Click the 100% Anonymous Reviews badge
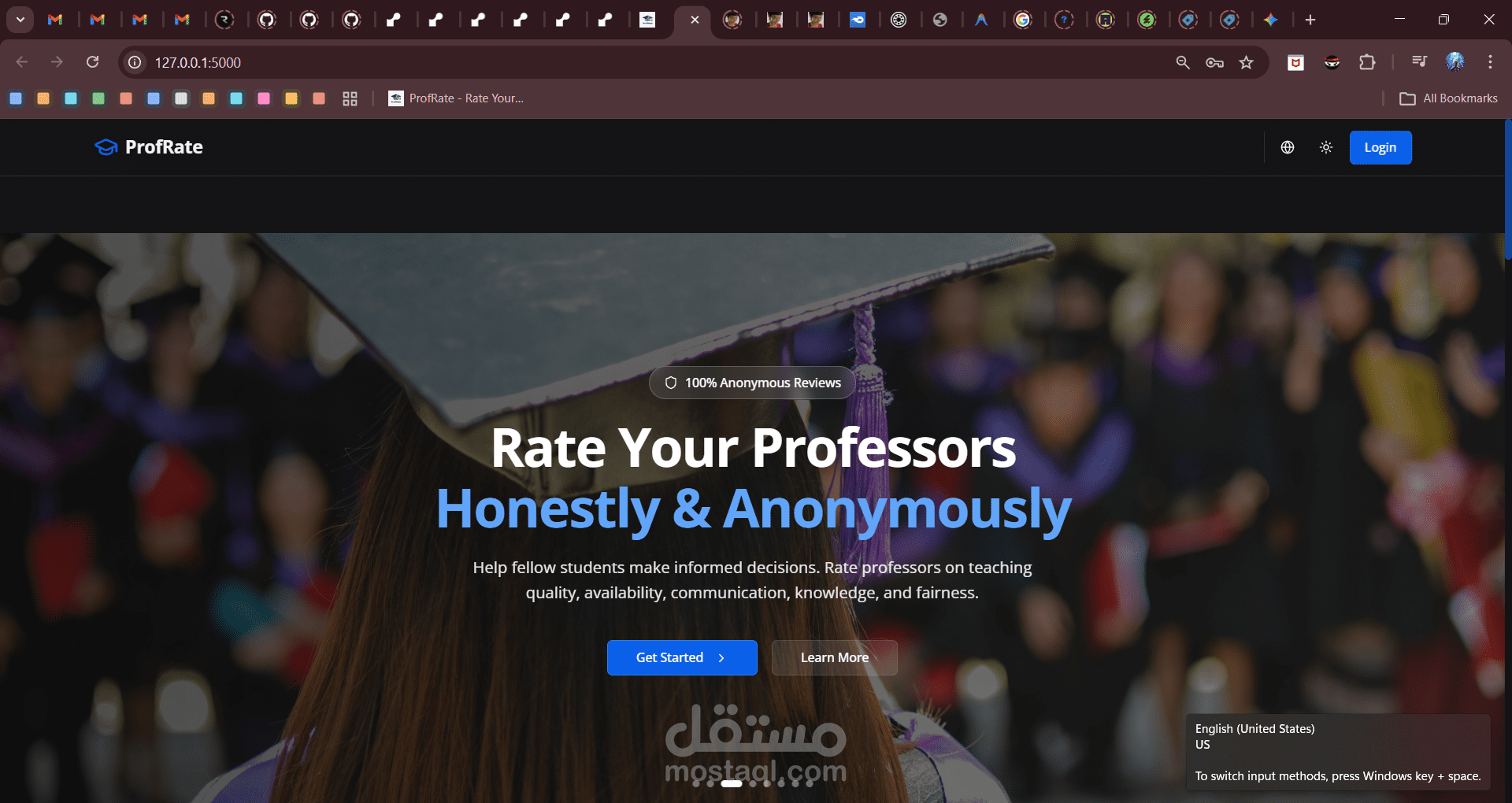 coord(752,383)
